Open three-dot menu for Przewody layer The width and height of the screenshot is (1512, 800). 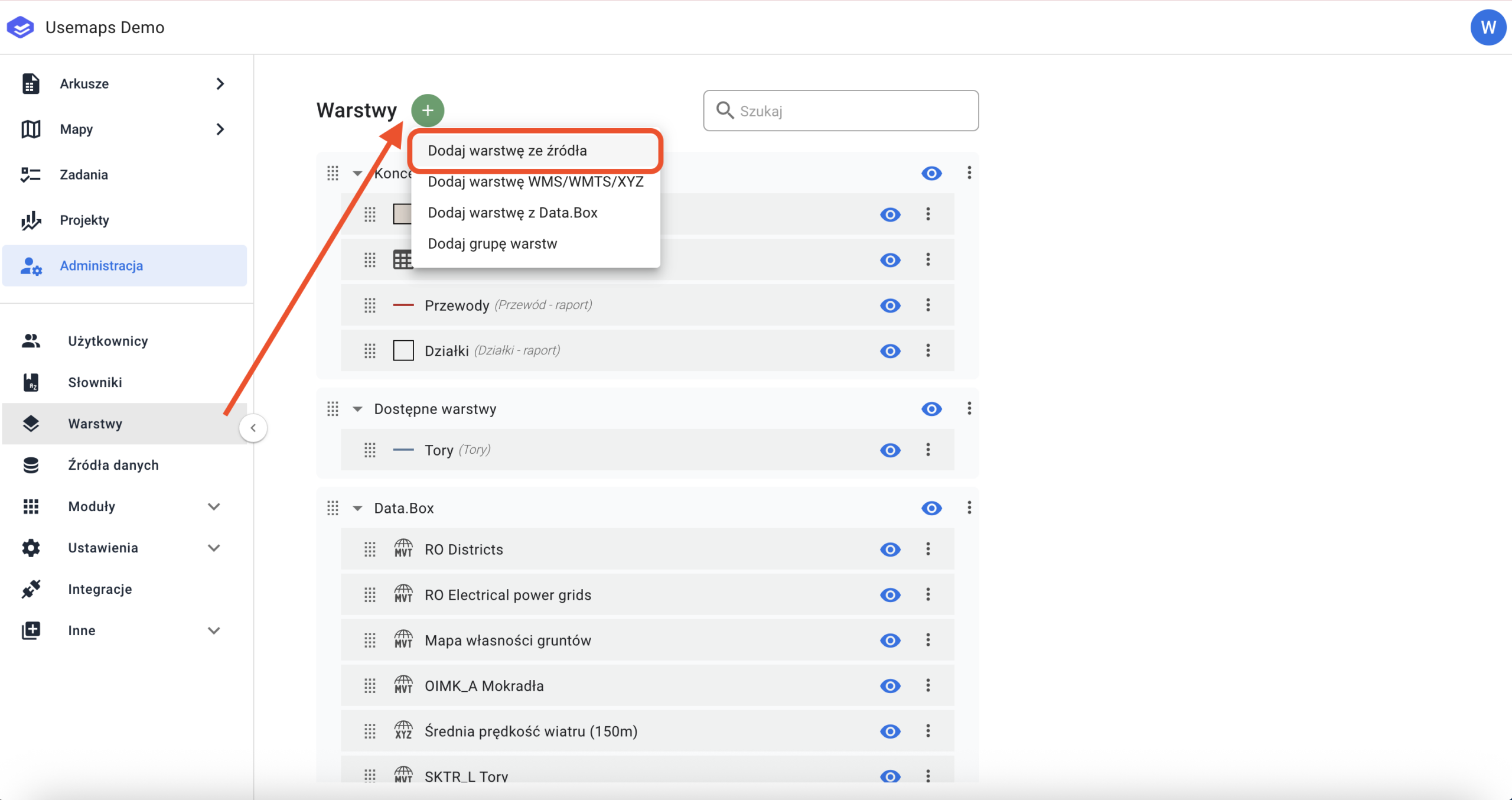point(928,305)
